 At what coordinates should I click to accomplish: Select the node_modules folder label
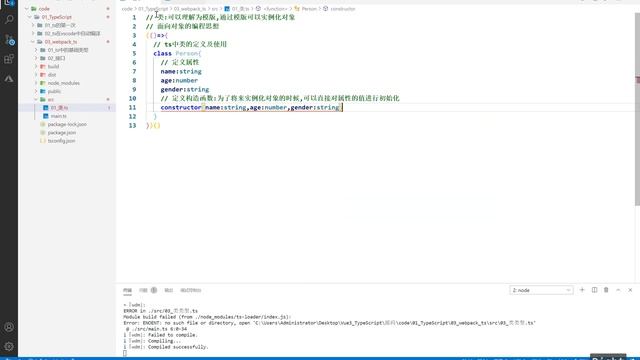[x=64, y=83]
